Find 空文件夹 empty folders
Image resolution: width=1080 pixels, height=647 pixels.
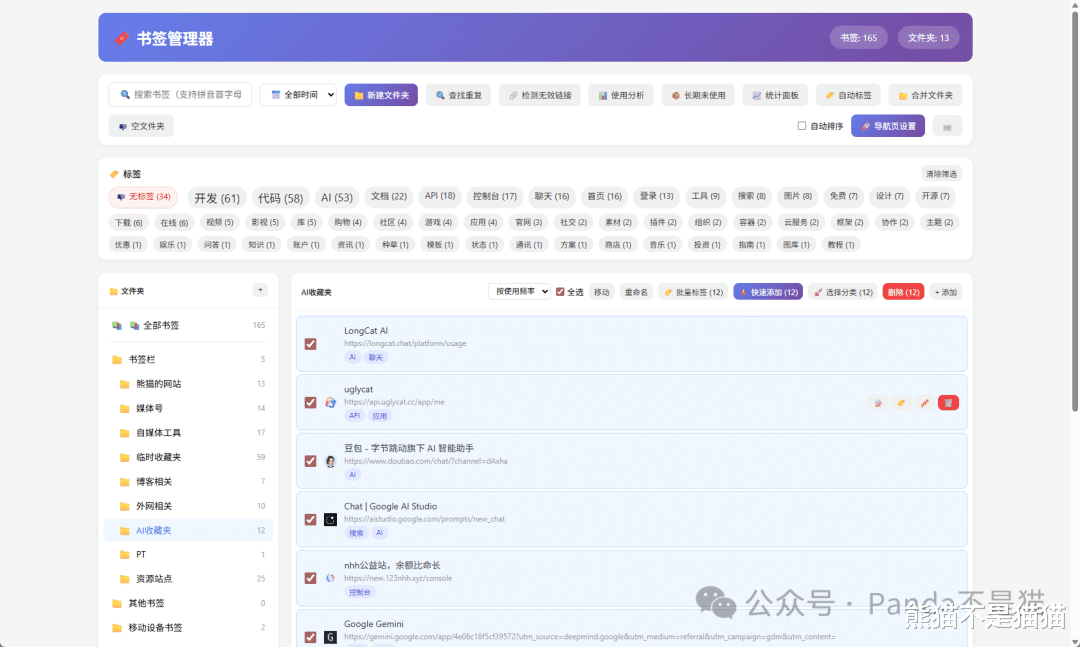coord(141,126)
